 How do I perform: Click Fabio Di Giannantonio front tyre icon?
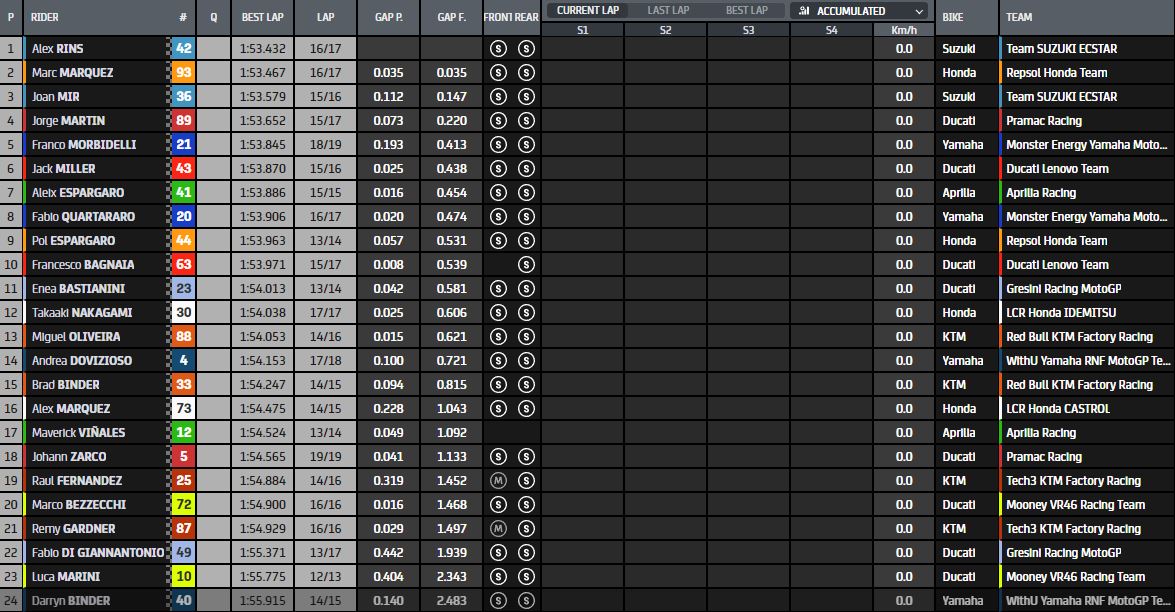click(x=498, y=552)
